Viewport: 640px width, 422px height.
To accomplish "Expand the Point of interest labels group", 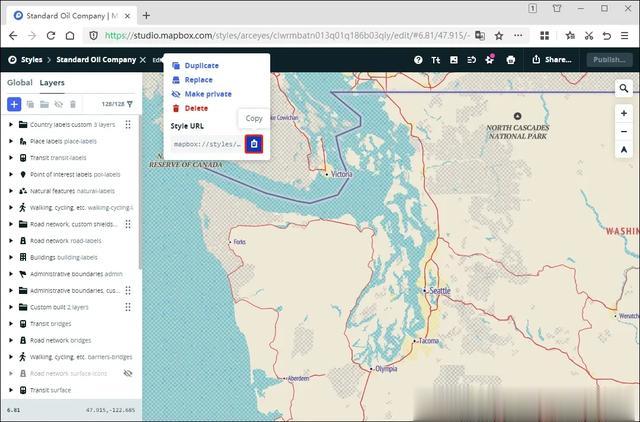I will pyautogui.click(x=11, y=174).
